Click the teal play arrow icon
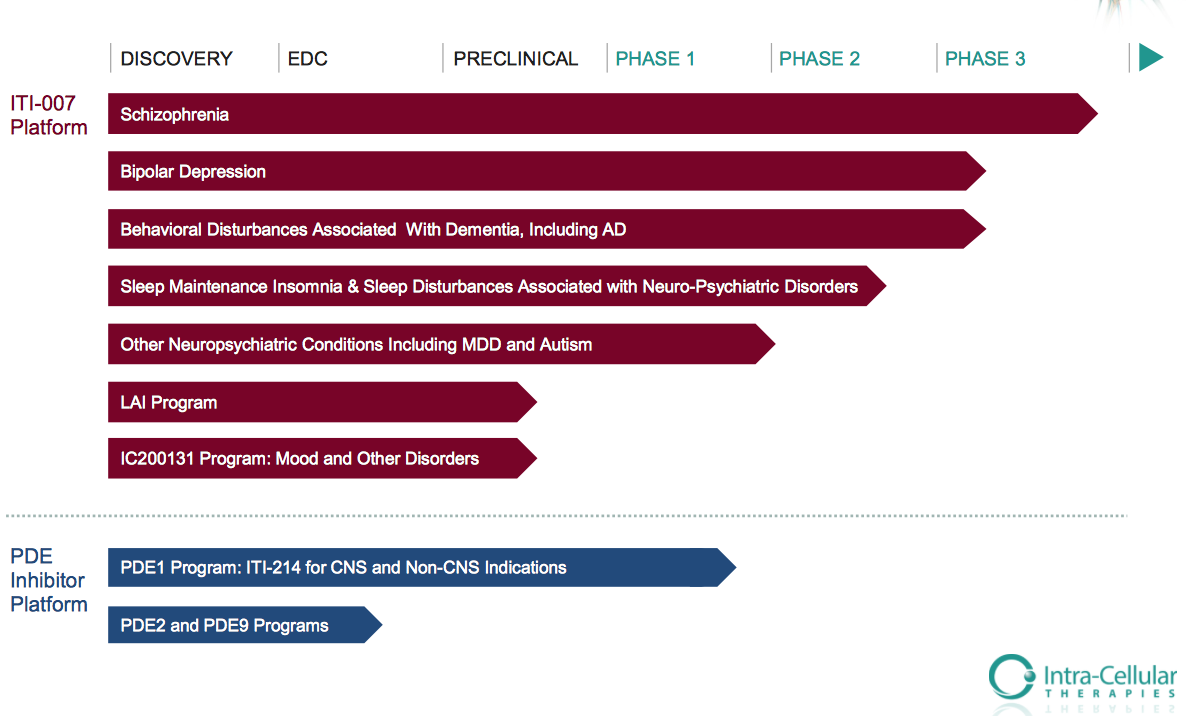The image size is (1186, 716). [x=1150, y=58]
